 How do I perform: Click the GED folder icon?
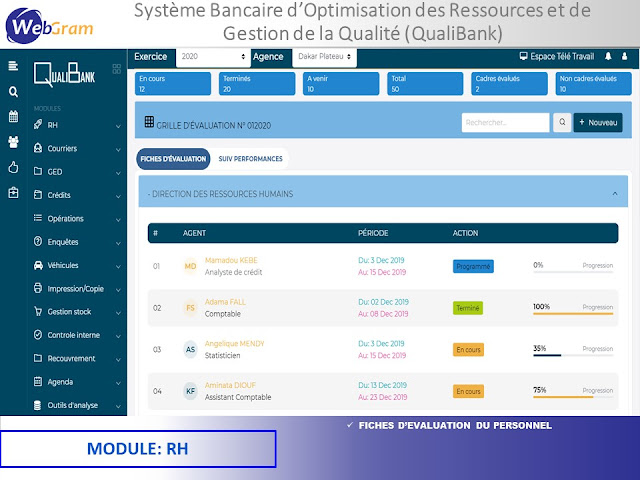click(x=38, y=171)
